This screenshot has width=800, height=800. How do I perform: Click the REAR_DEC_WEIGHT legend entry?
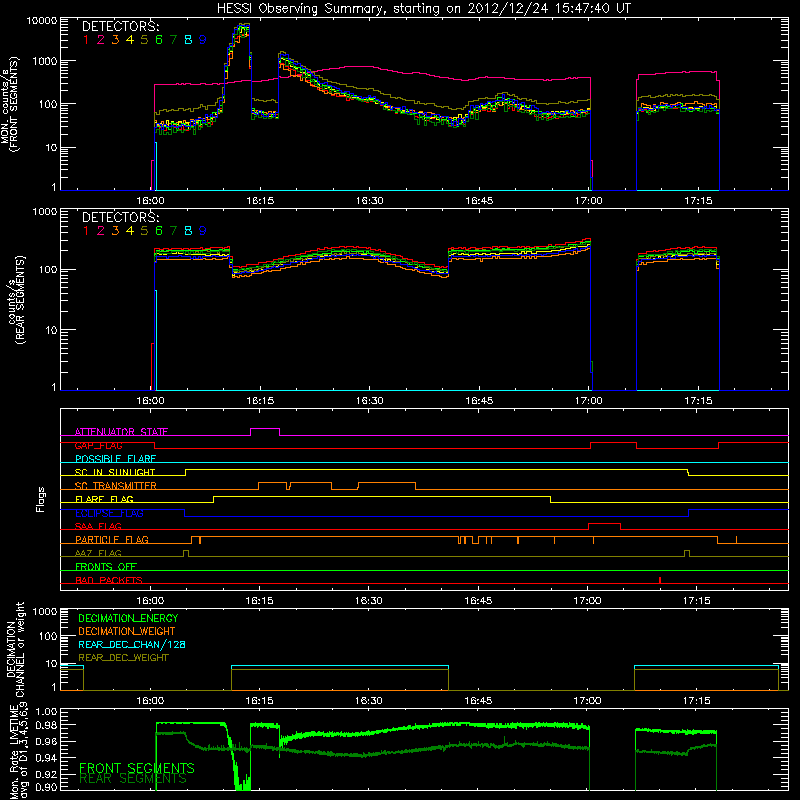click(x=123, y=658)
